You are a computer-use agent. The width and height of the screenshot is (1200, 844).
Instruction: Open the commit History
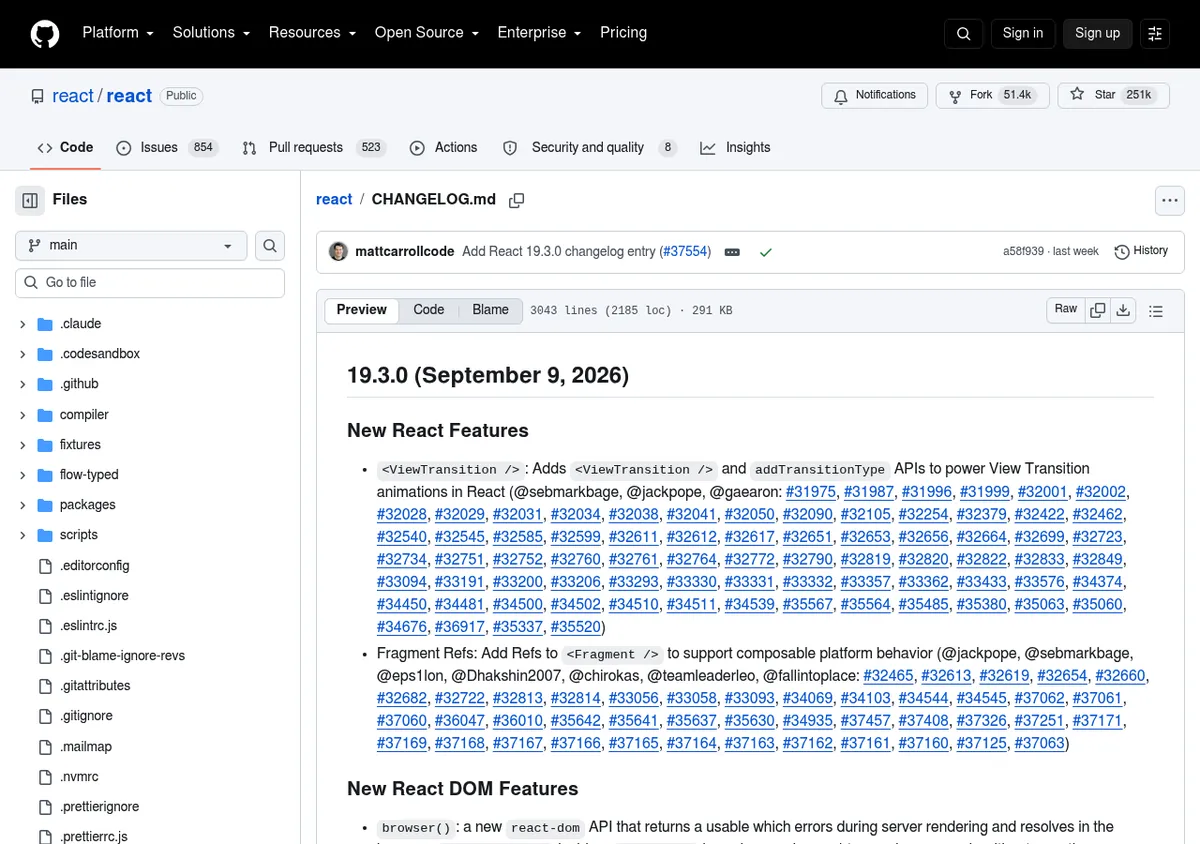point(1141,251)
